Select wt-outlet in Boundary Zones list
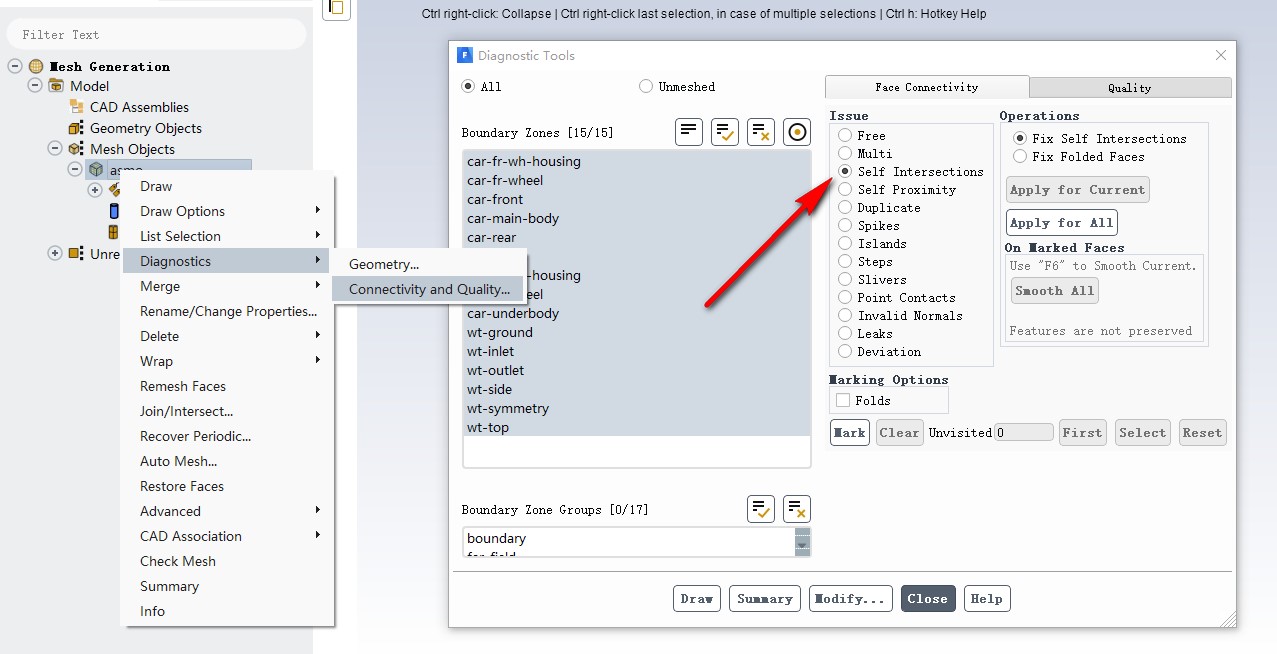 coord(637,370)
